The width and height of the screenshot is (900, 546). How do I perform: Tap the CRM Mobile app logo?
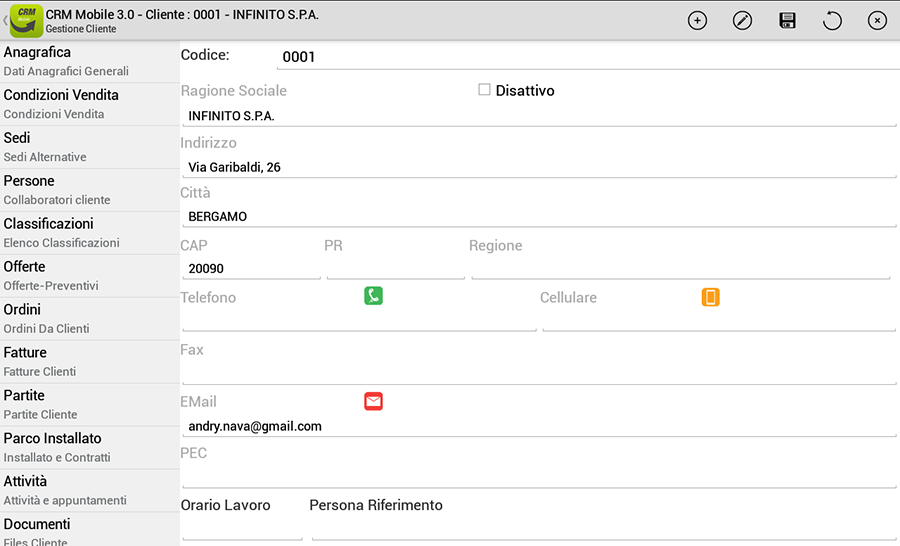tap(26, 21)
